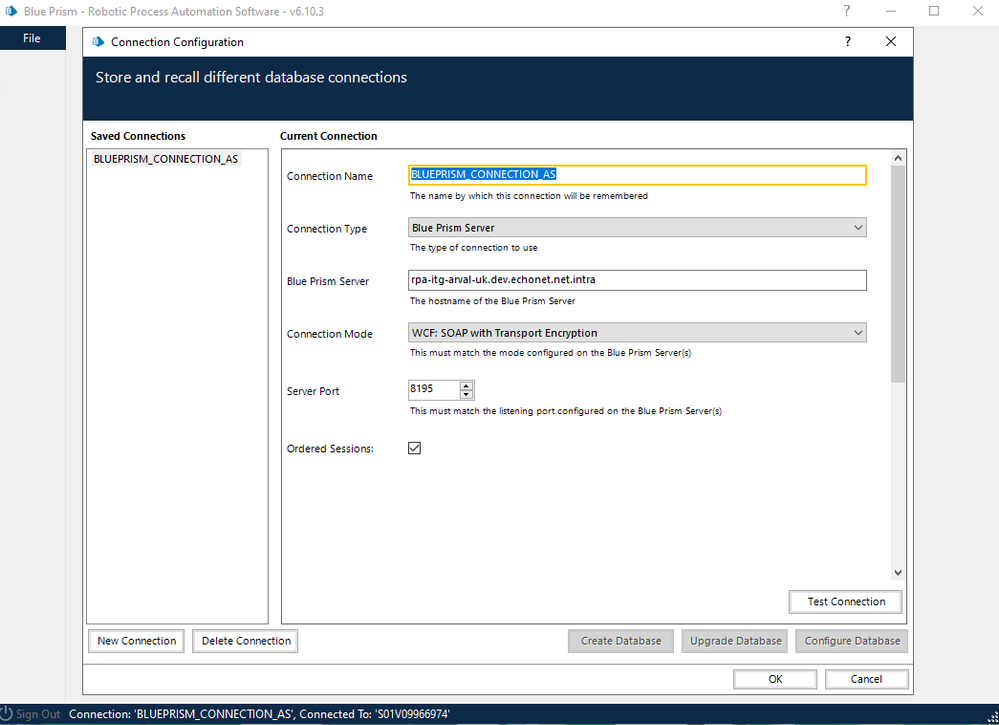Image resolution: width=999 pixels, height=725 pixels.
Task: Click the Server Port number field
Action: point(433,389)
